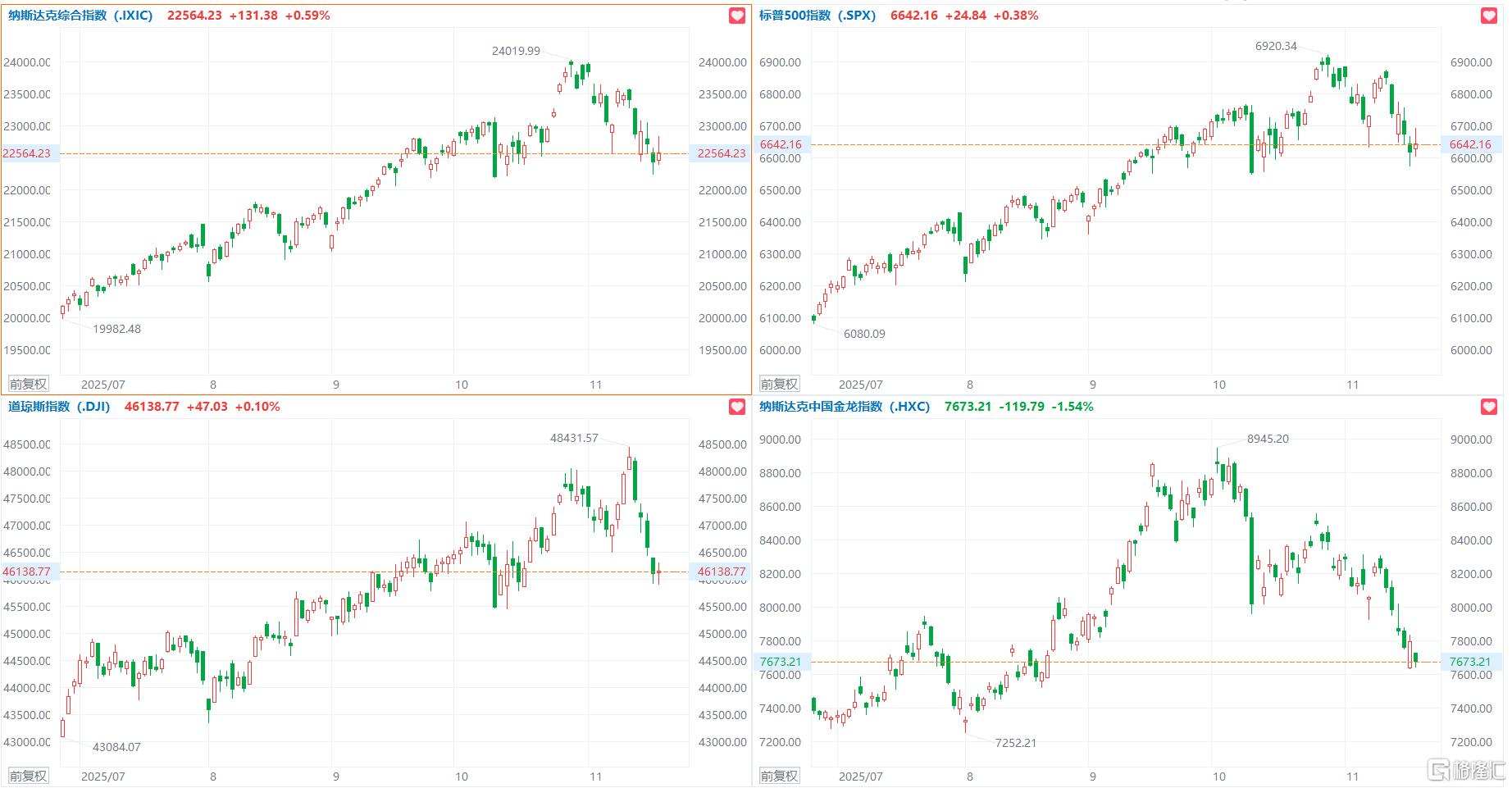Click the 7252.21 low marker on Golden Dragon
Viewport: 1512px width, 788px height.
coord(1015,743)
